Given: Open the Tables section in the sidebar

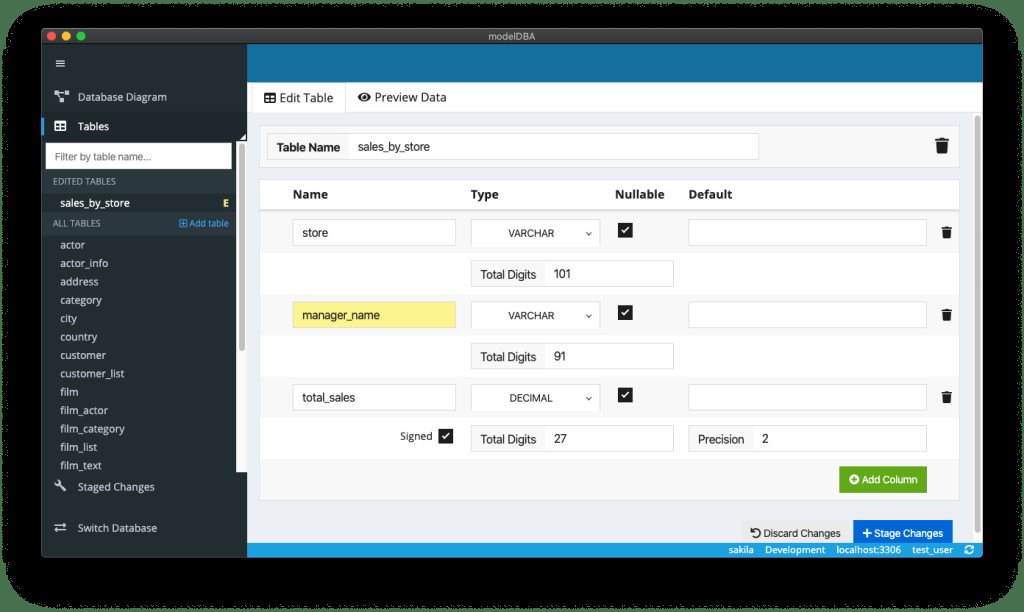Looking at the screenshot, I should point(93,126).
